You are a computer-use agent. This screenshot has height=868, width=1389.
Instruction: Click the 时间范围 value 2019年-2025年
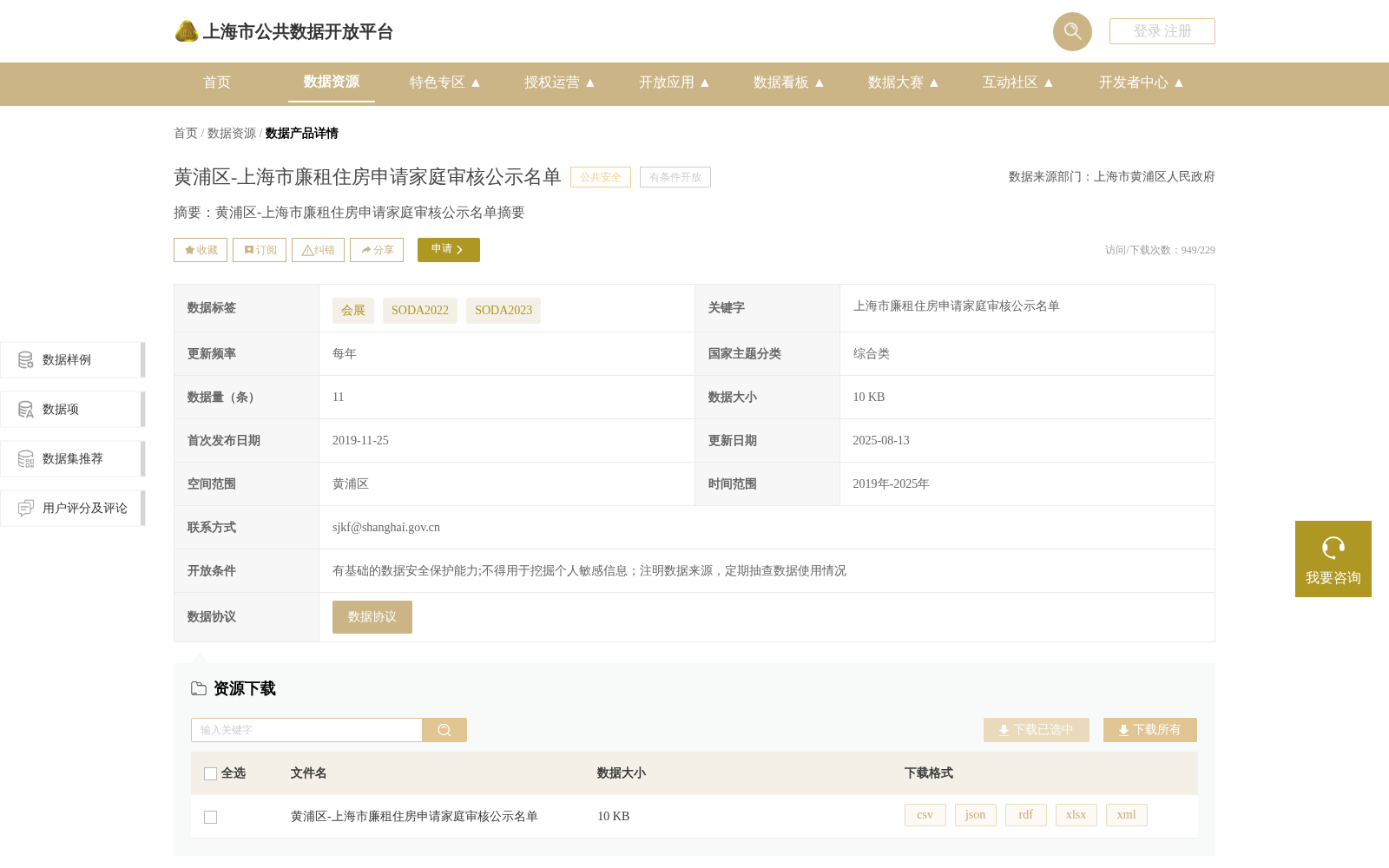(x=891, y=484)
